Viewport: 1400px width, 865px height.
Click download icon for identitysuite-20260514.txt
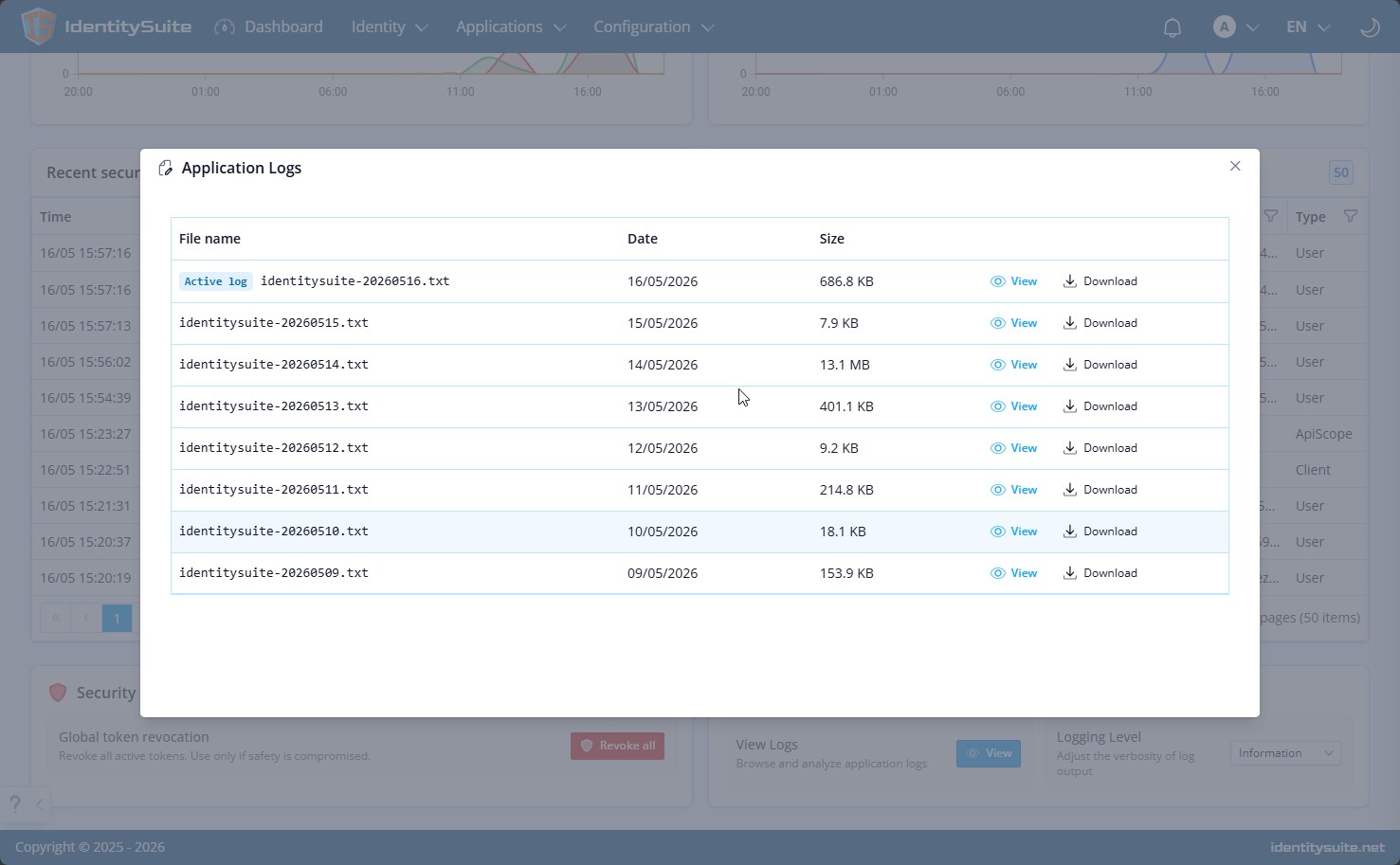[1069, 365]
